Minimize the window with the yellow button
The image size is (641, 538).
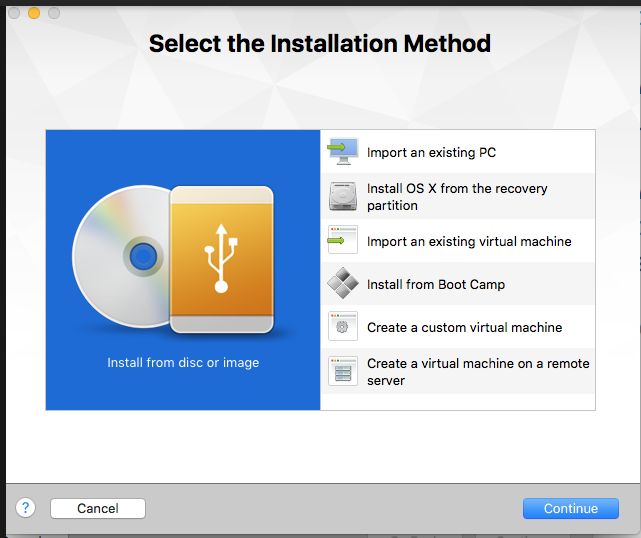(x=34, y=13)
